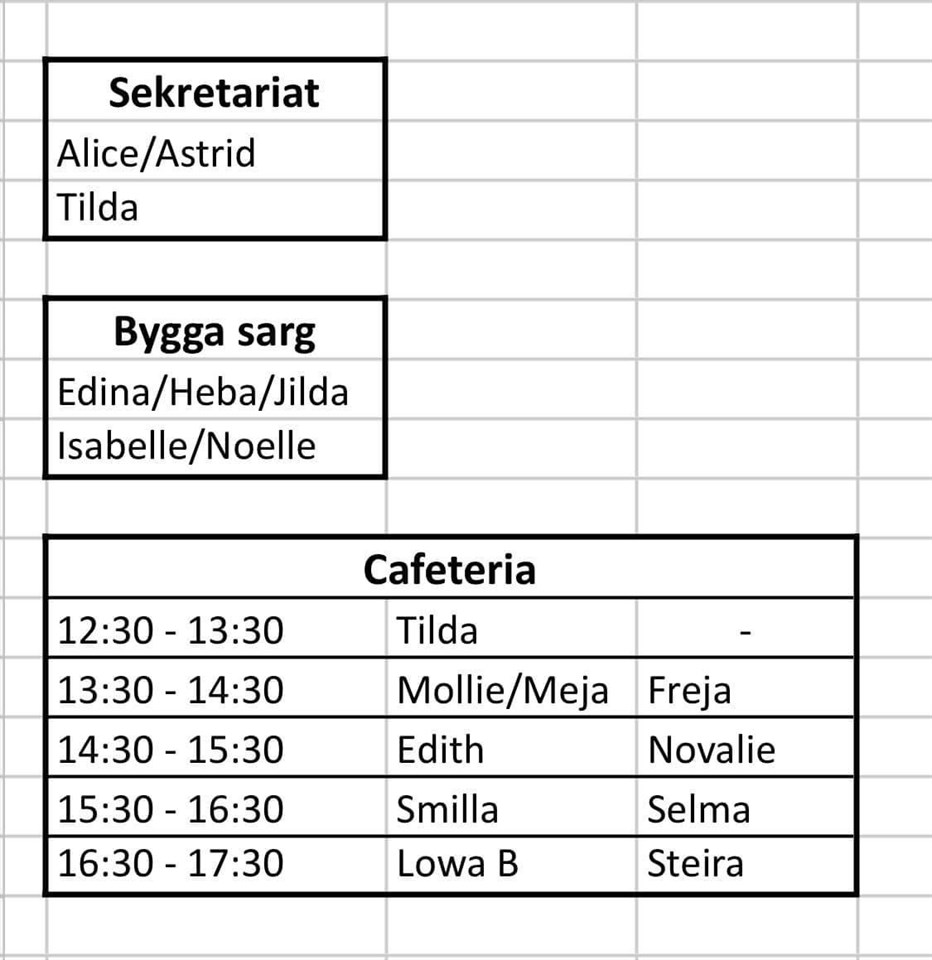Select the Mollie/Meja cell
This screenshot has height=960, width=932.
(503, 690)
